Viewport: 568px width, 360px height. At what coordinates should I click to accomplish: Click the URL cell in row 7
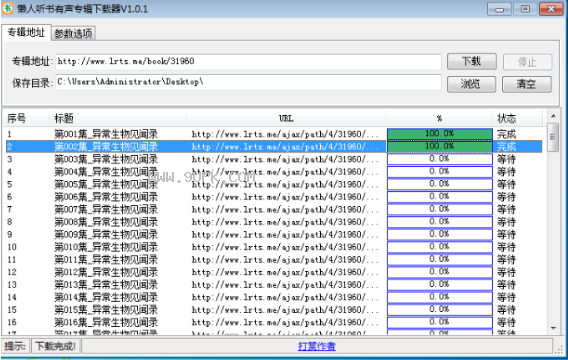285,209
